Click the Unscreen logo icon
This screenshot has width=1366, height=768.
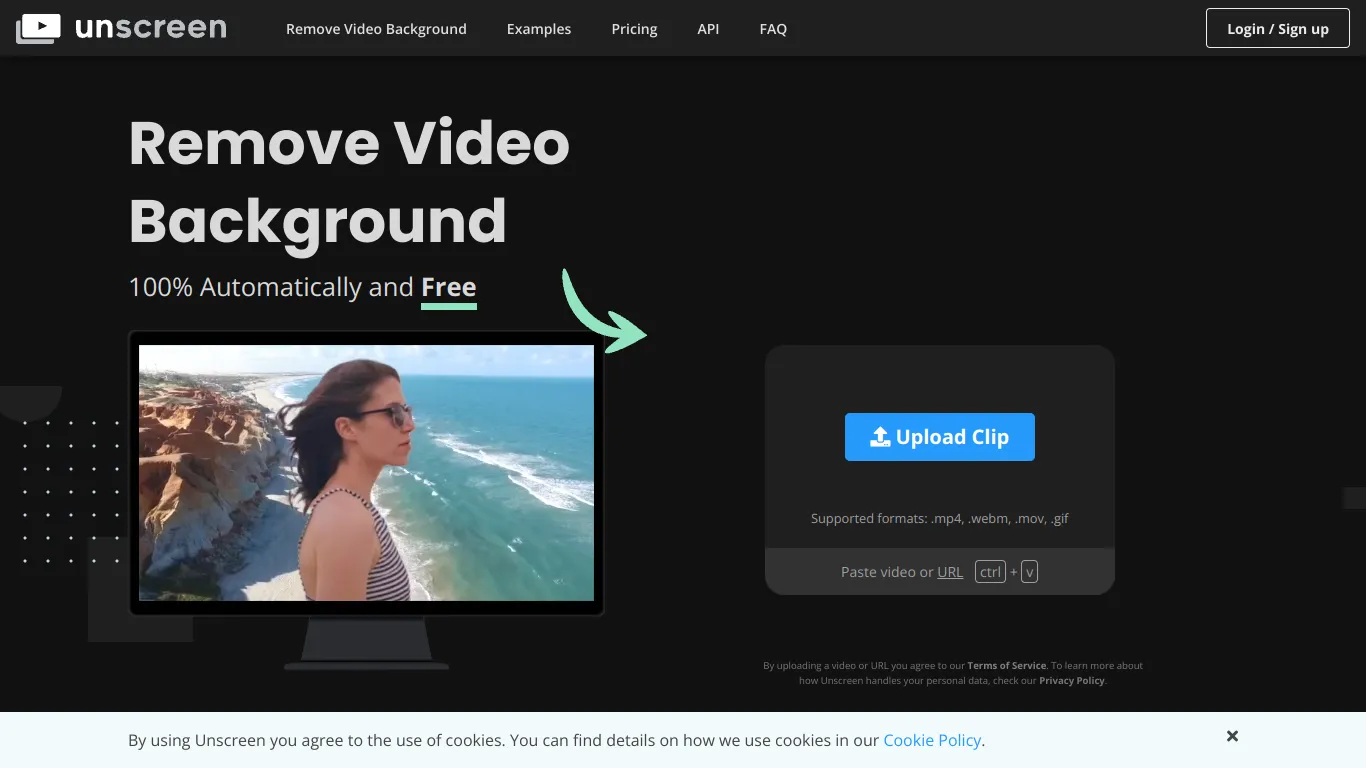(x=39, y=29)
